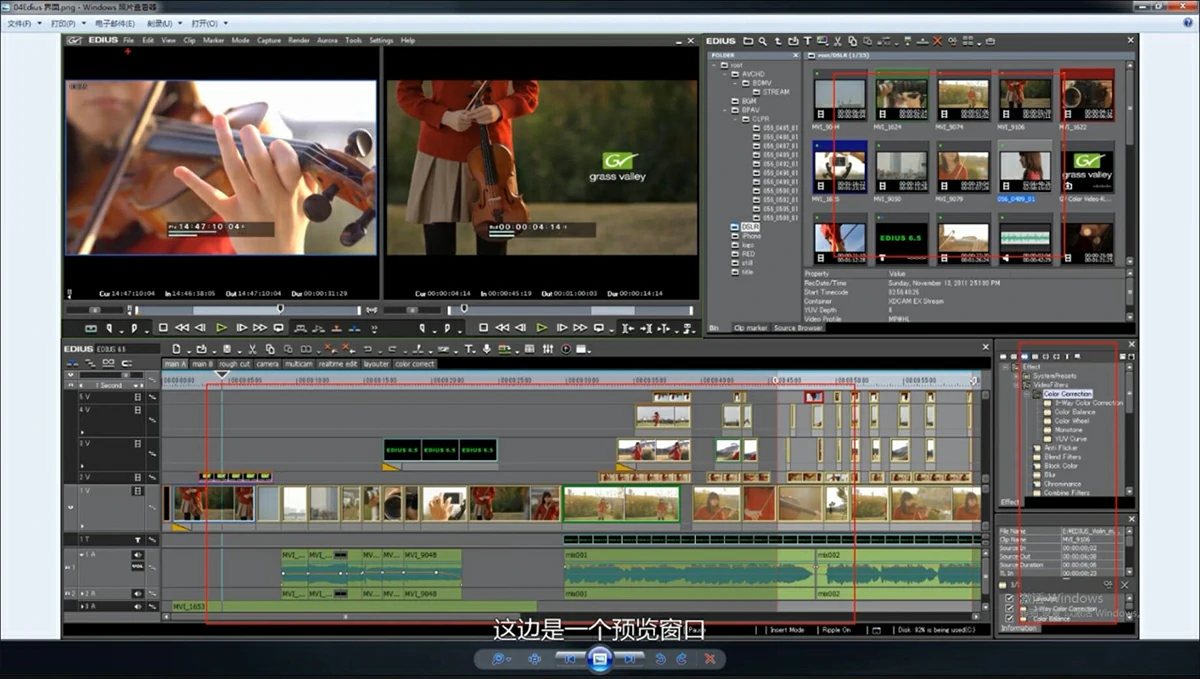1200x679 pixels.
Task: Open the 文件(F) dropdown menu
Action: (x=24, y=23)
